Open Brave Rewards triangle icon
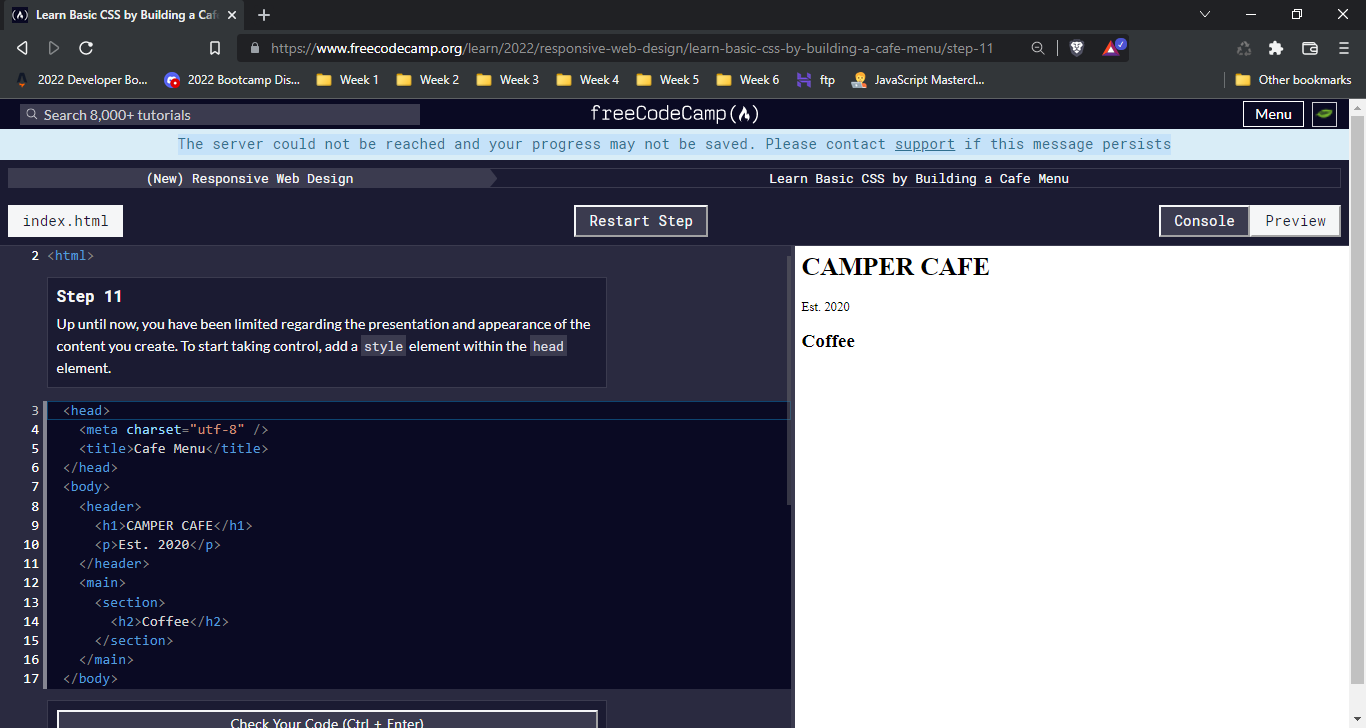This screenshot has height=728, width=1366. coord(1110,47)
